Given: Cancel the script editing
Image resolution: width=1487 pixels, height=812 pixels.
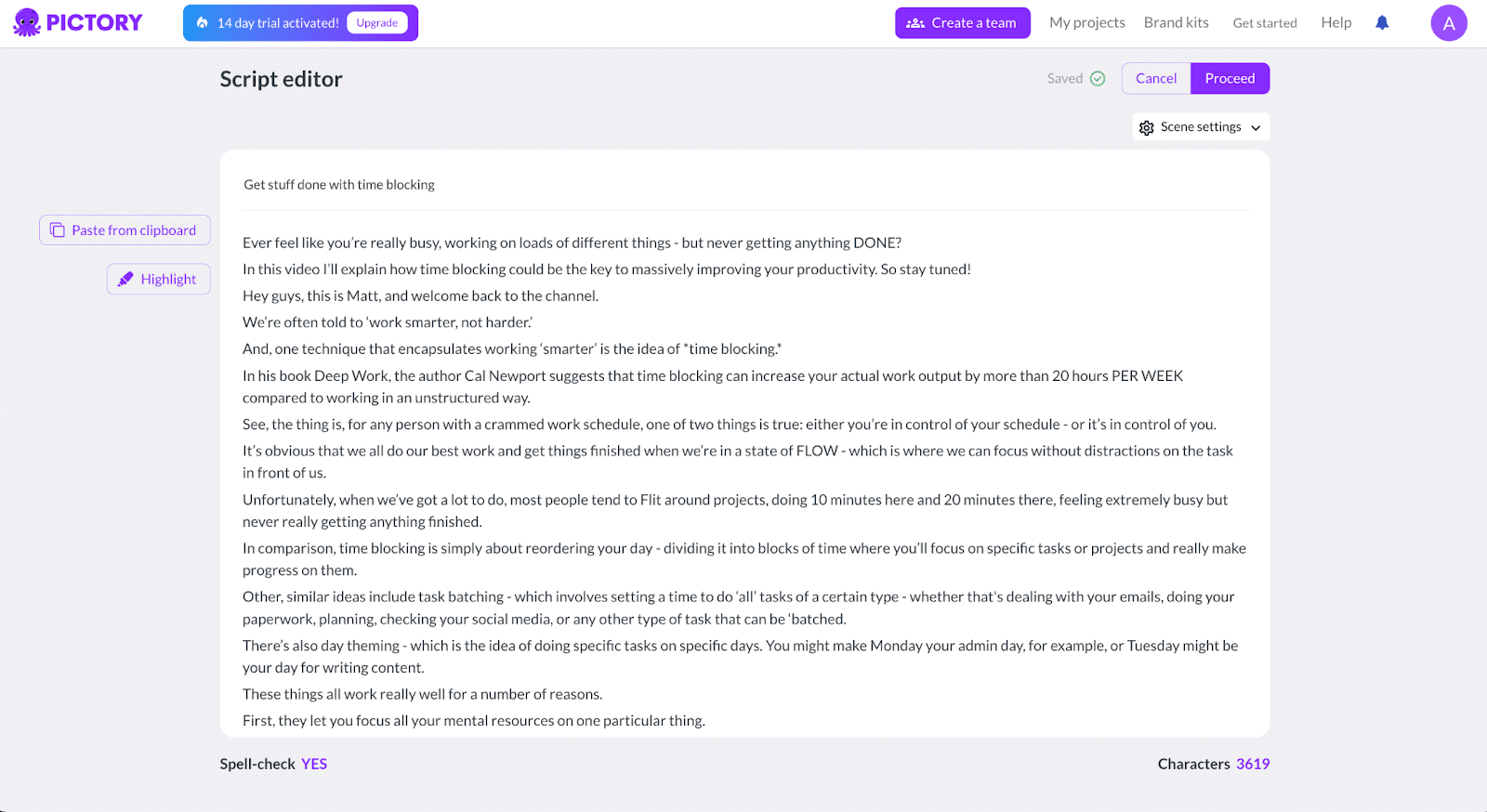Looking at the screenshot, I should point(1155,79).
